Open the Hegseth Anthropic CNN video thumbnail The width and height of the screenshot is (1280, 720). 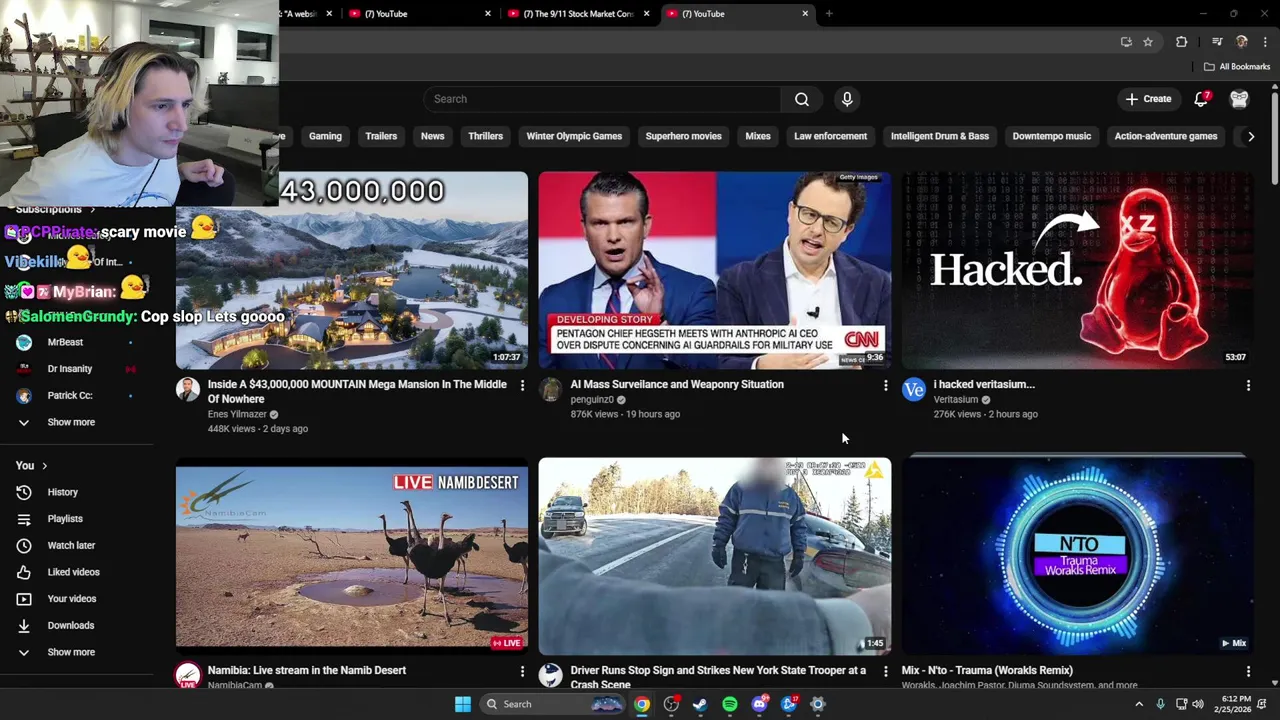coord(714,270)
